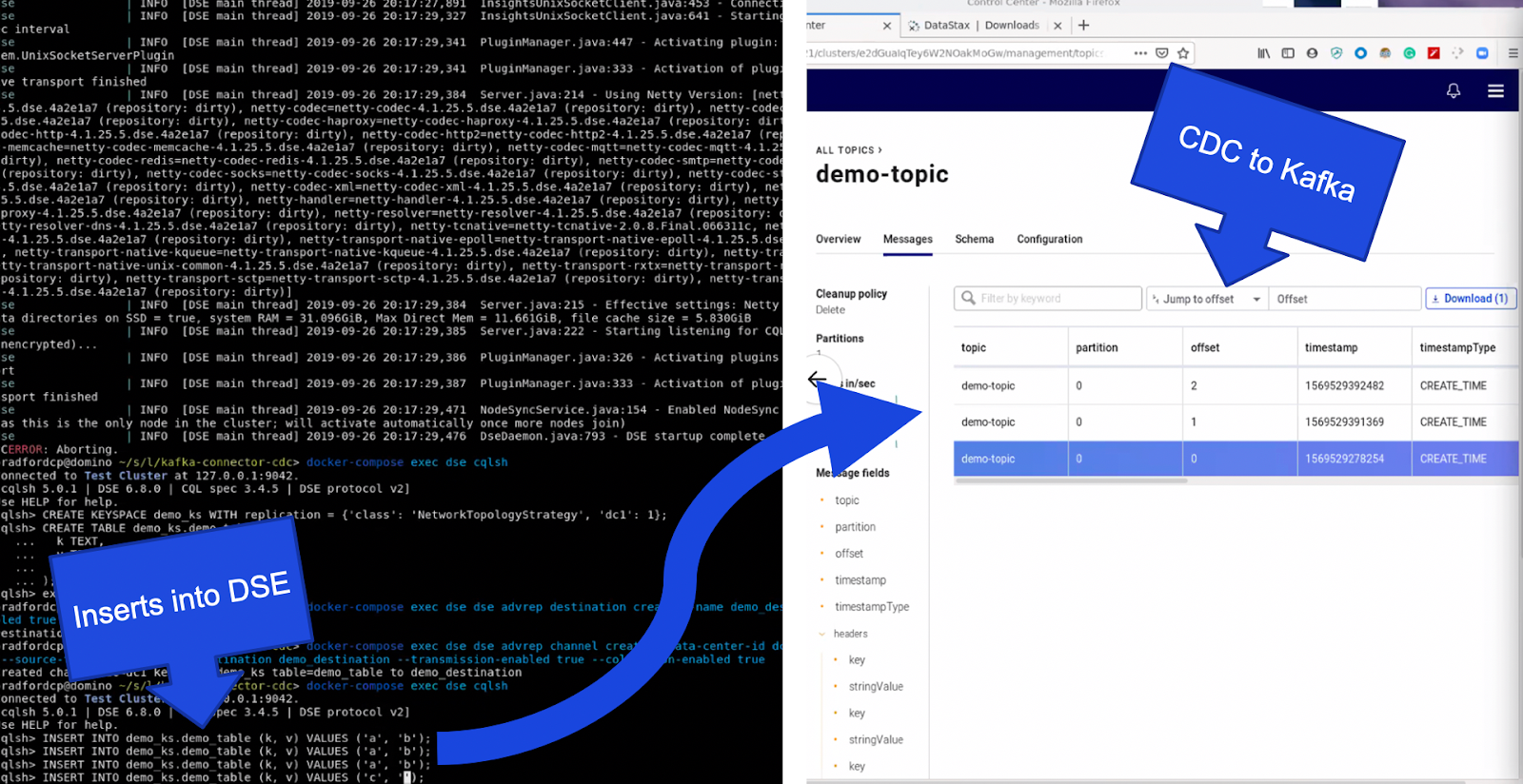Click the 'ERROR: Aborting.' line in the terminal
The image size is (1523, 784).
point(59,449)
